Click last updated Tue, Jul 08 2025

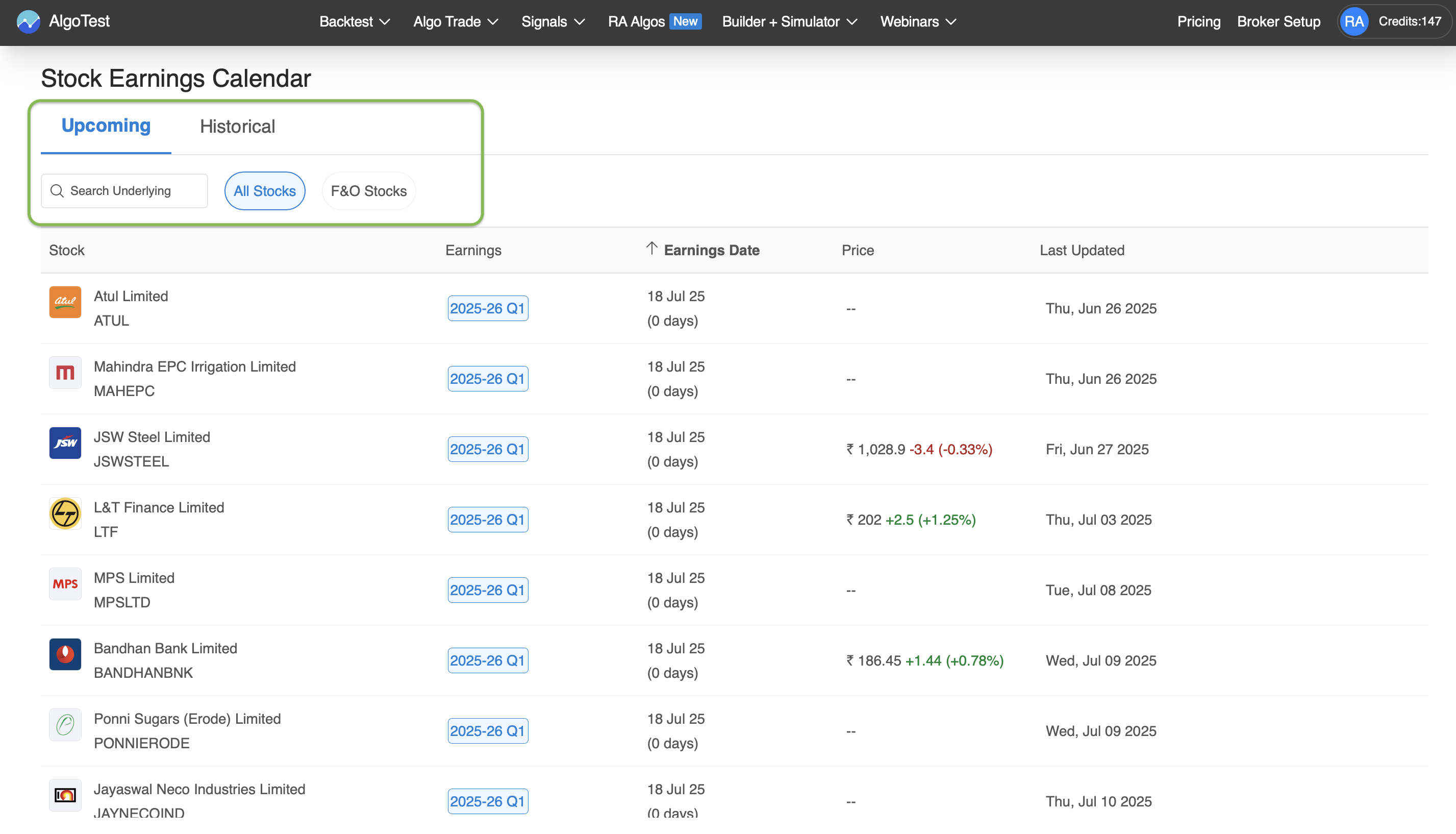pyautogui.click(x=1098, y=591)
